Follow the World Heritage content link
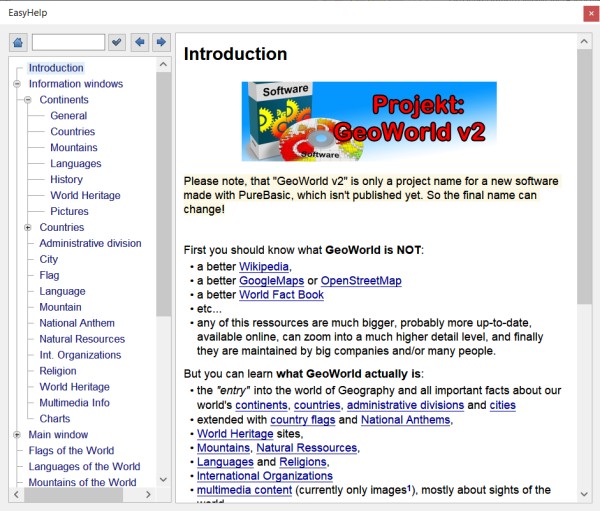This screenshot has width=600, height=511. pyautogui.click(x=235, y=434)
